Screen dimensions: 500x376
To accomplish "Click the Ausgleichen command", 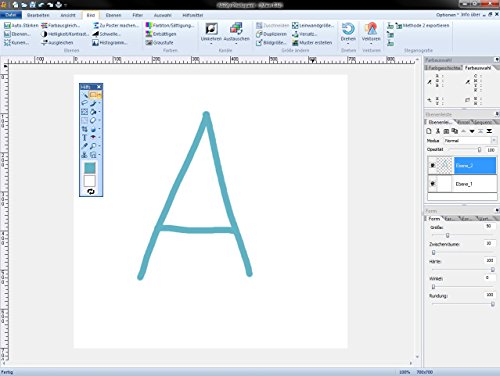I will (57, 43).
